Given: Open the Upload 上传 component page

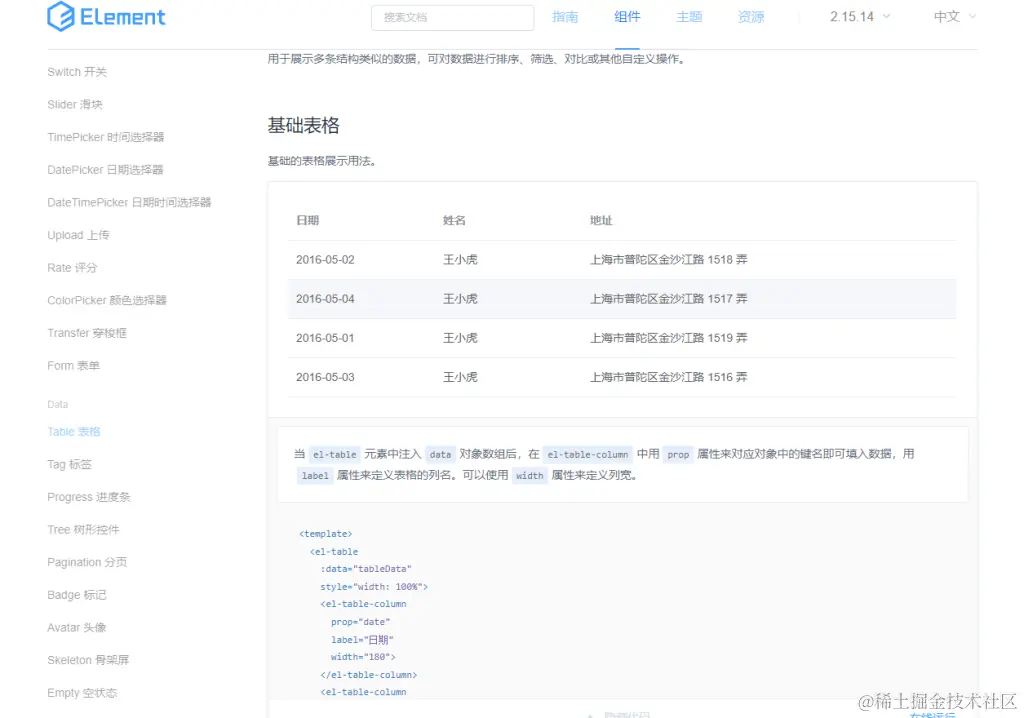Looking at the screenshot, I should [x=79, y=235].
